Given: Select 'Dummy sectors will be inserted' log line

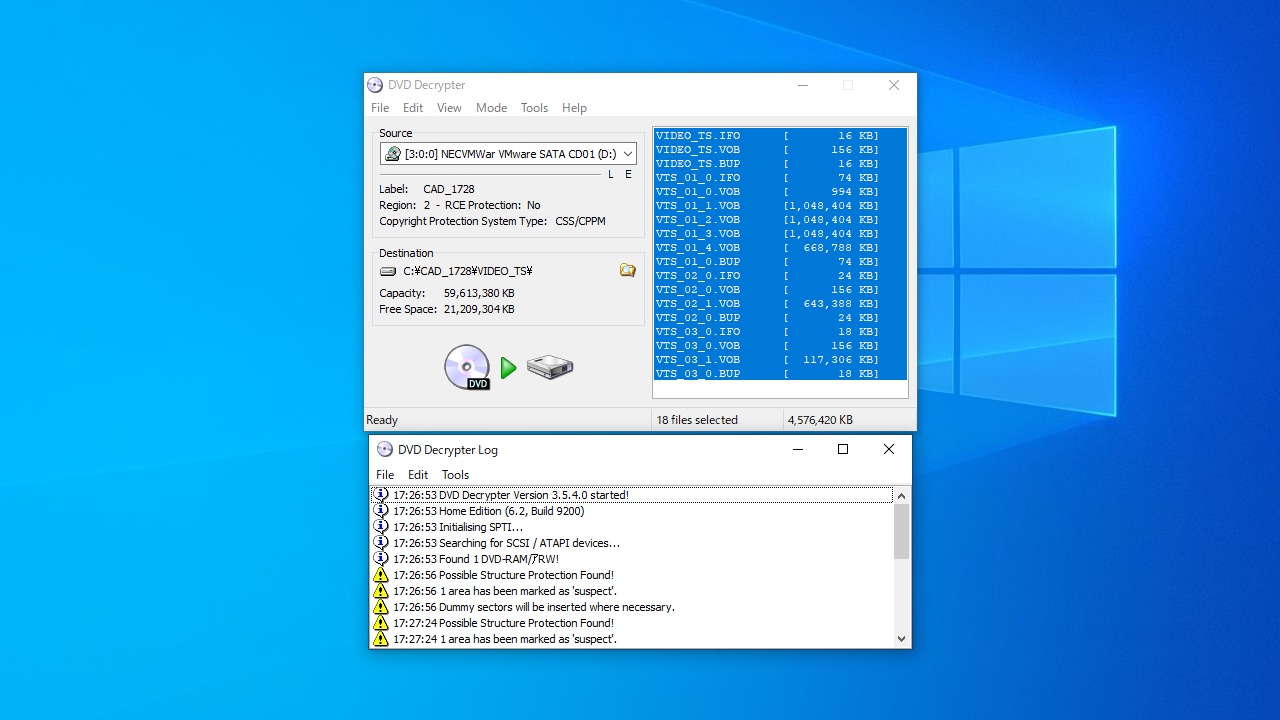Looking at the screenshot, I should click(x=631, y=607).
